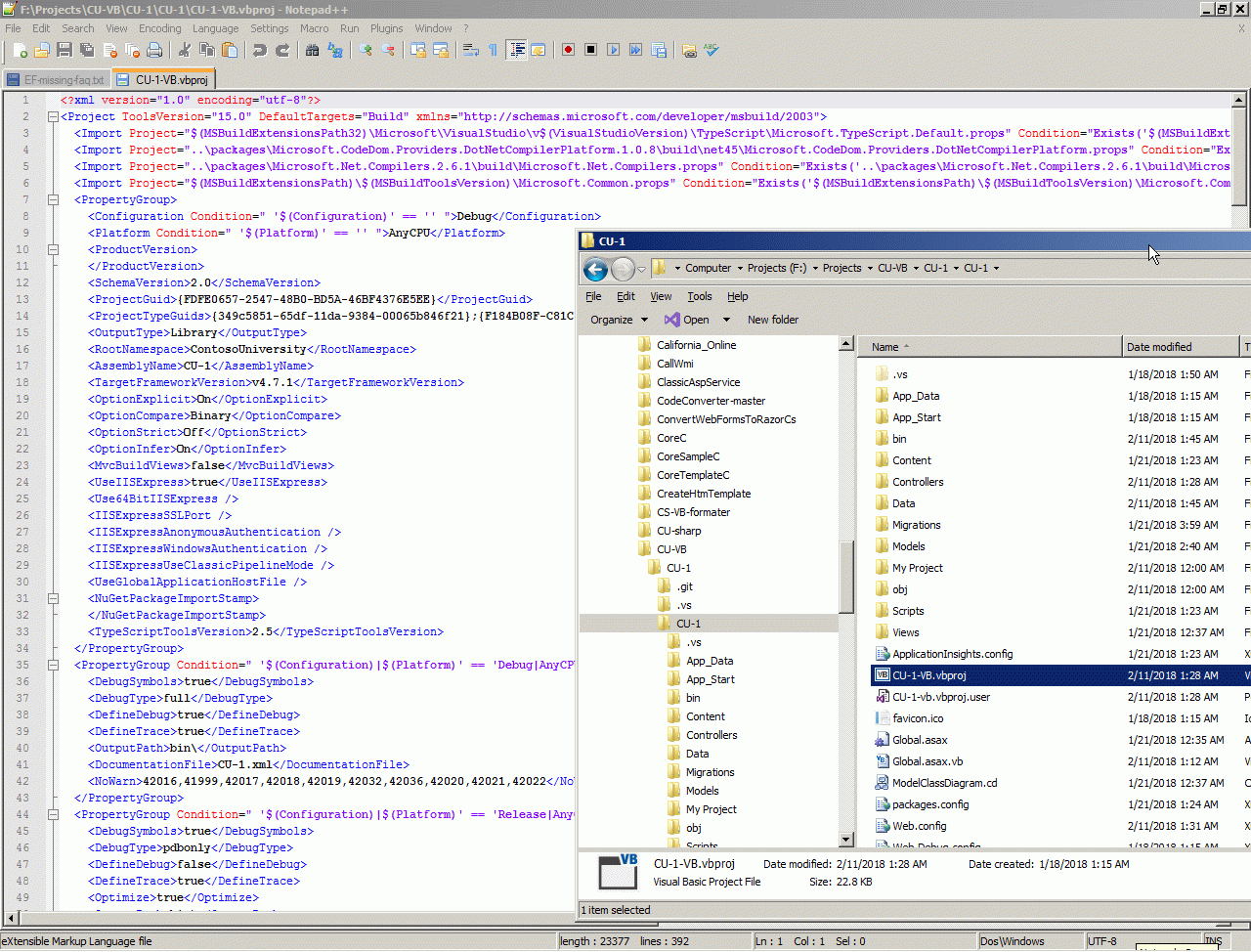Click Synchronize vertical scrolling icon
The height and width of the screenshot is (952, 1251).
pos(418,50)
